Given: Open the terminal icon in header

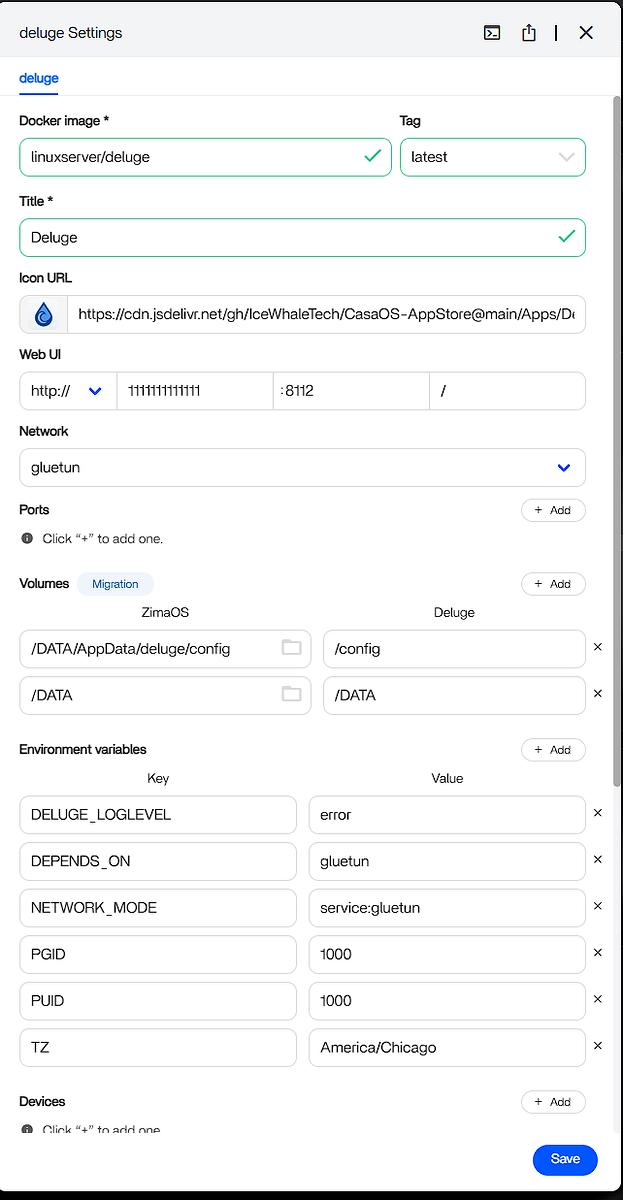Looking at the screenshot, I should 492,33.
